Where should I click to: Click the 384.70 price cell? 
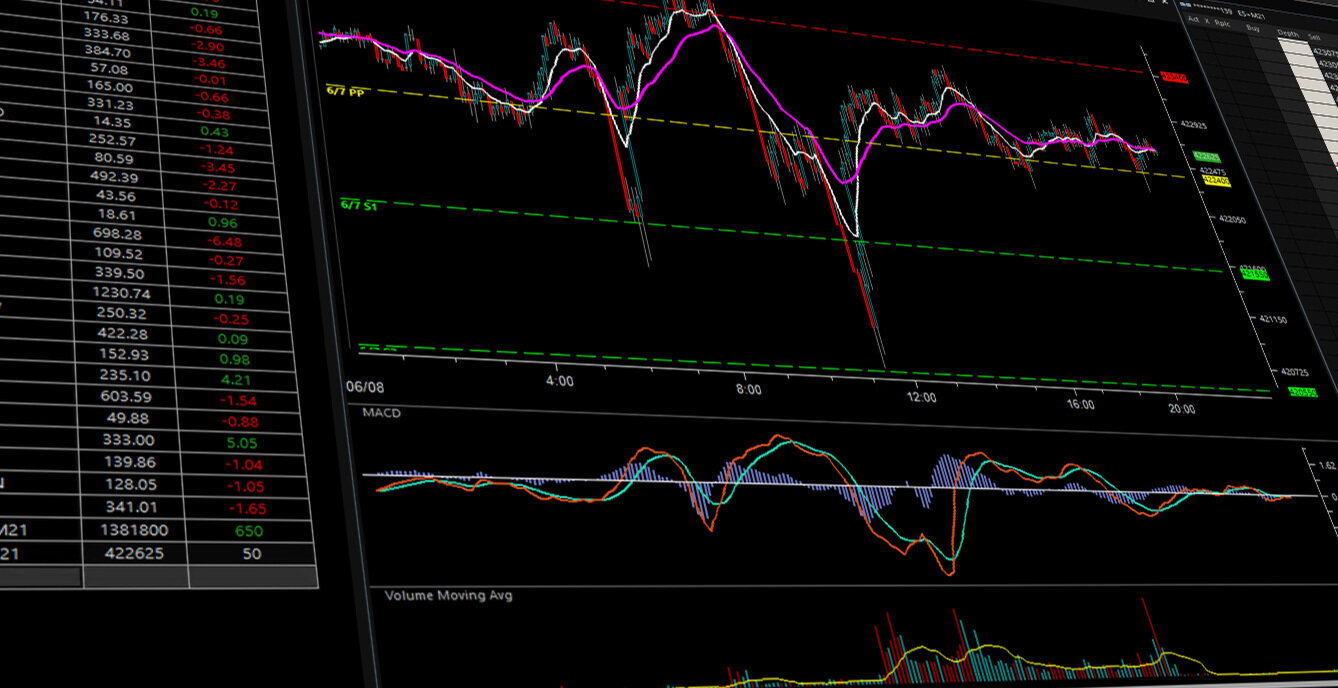tap(108, 51)
